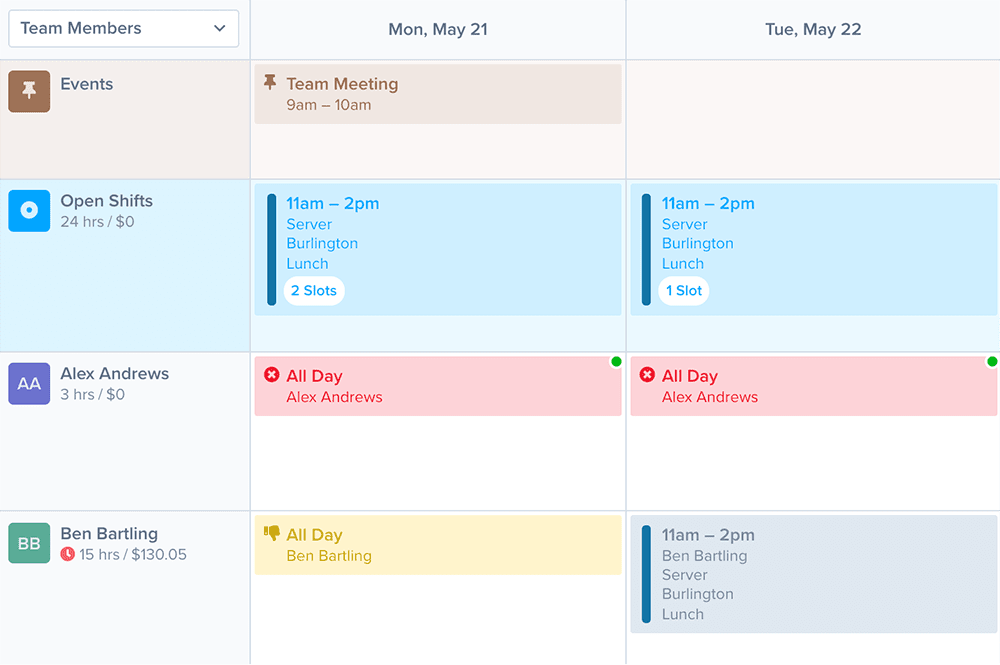Click pin icon on Team Meeting event

click(x=270, y=83)
